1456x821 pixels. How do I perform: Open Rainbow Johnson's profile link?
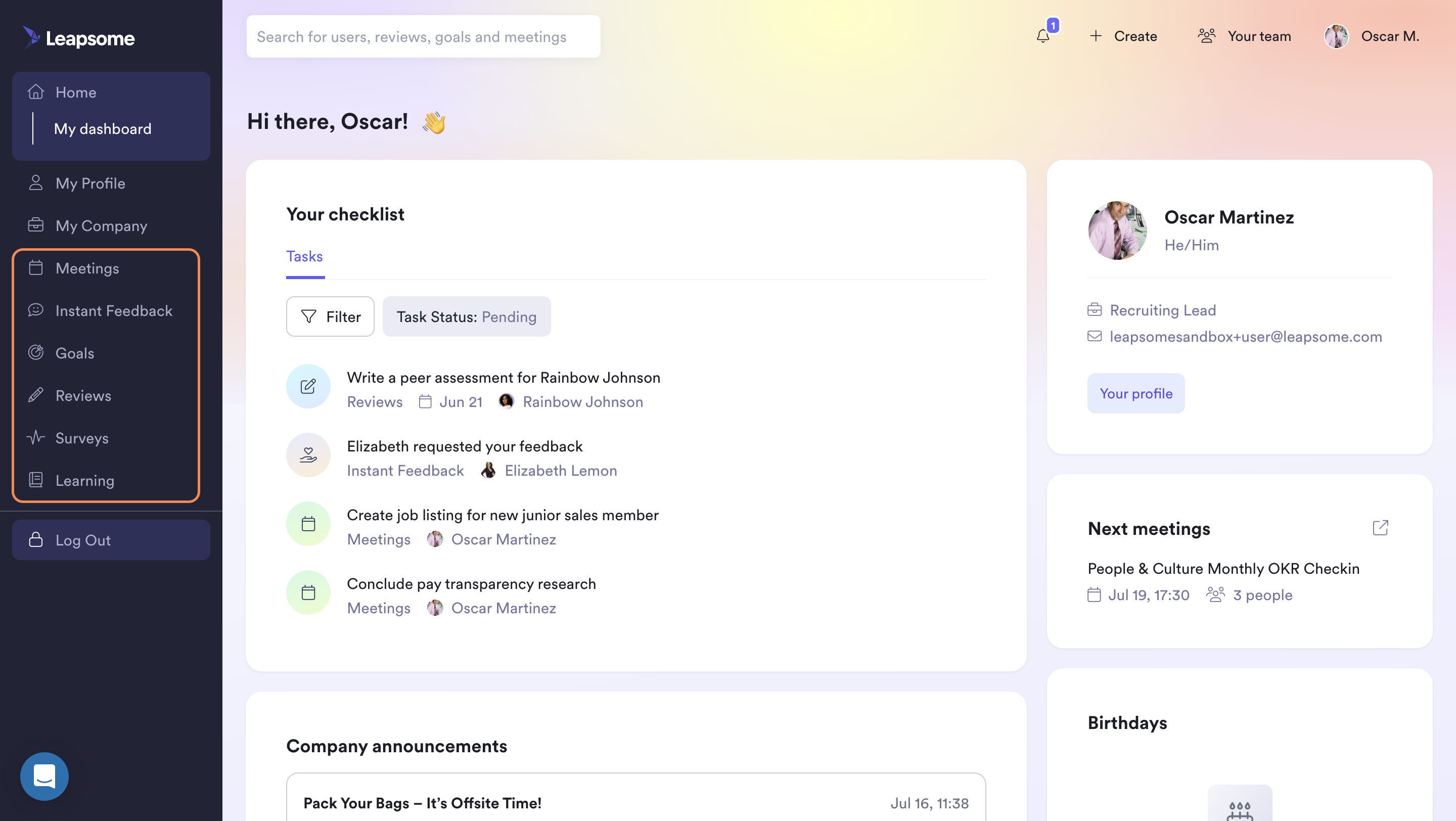point(582,402)
